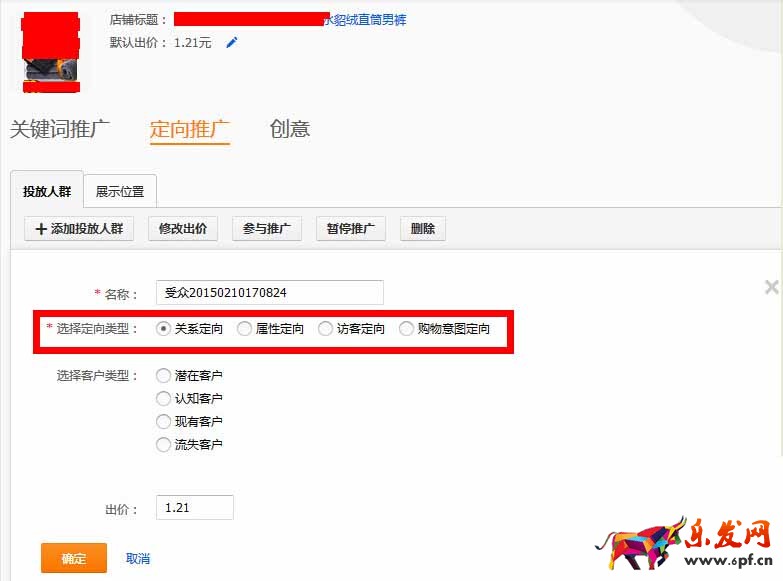Viewport: 783px width, 581px height.
Task: Choose the 属性定向 radio option
Action: (245, 328)
